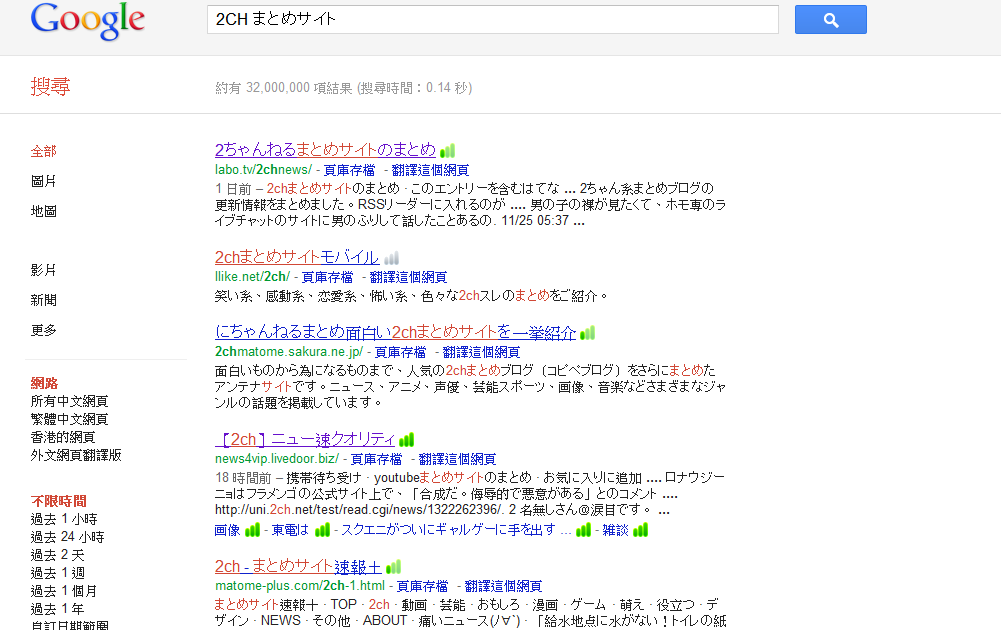This screenshot has height=630, width=1001.
Task: Click gray rating bars beside 2chまとめサイトモバイル
Action: coord(391,258)
